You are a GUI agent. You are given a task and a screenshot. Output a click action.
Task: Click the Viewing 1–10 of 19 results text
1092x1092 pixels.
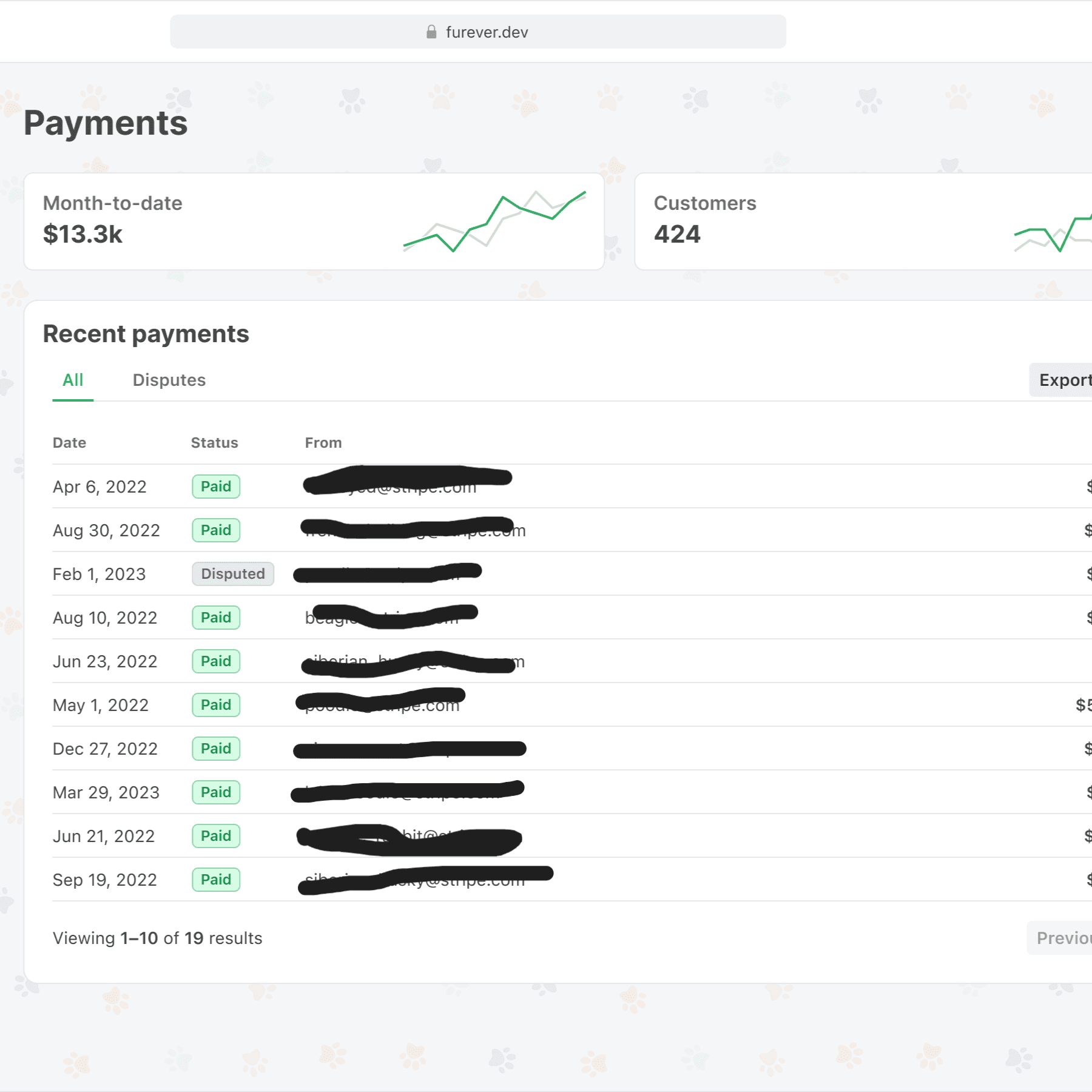(158, 938)
